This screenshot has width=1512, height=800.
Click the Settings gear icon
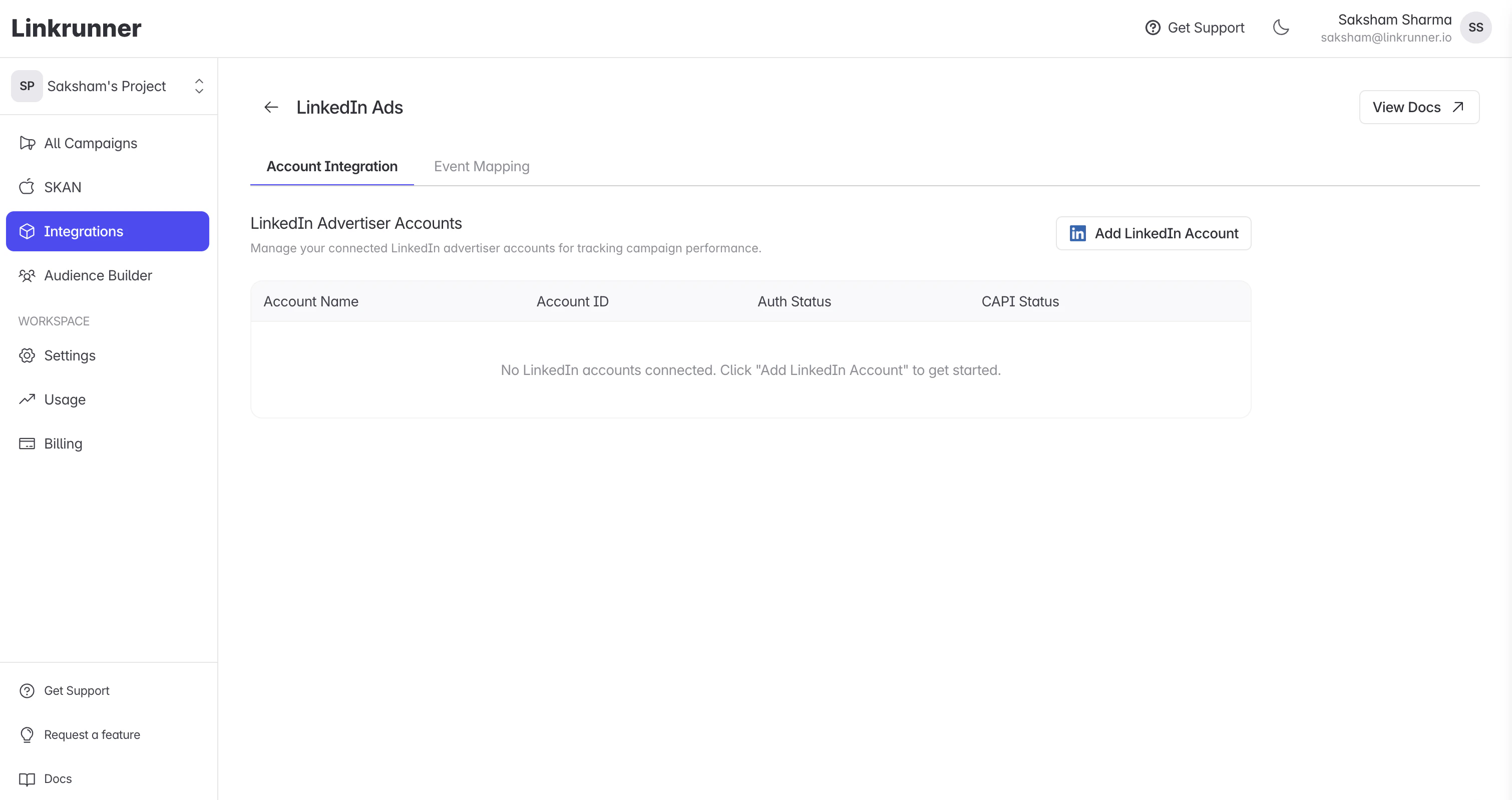point(27,355)
